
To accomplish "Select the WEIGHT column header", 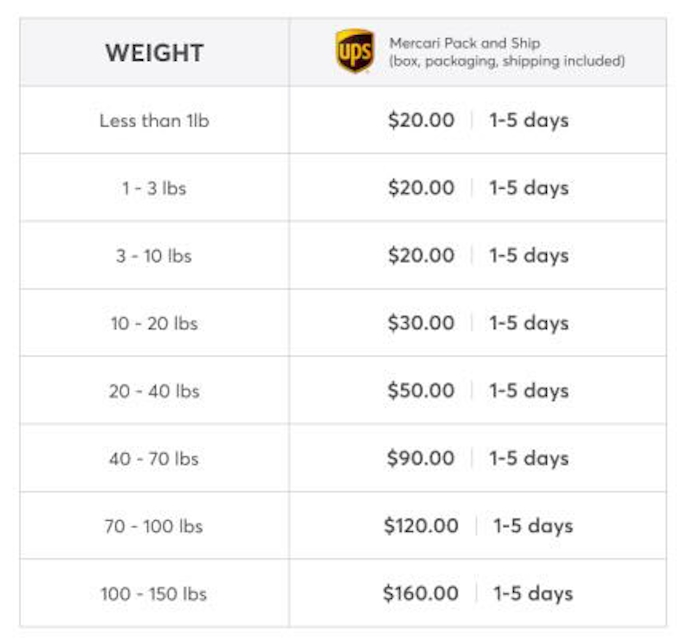I will pos(154,52).
